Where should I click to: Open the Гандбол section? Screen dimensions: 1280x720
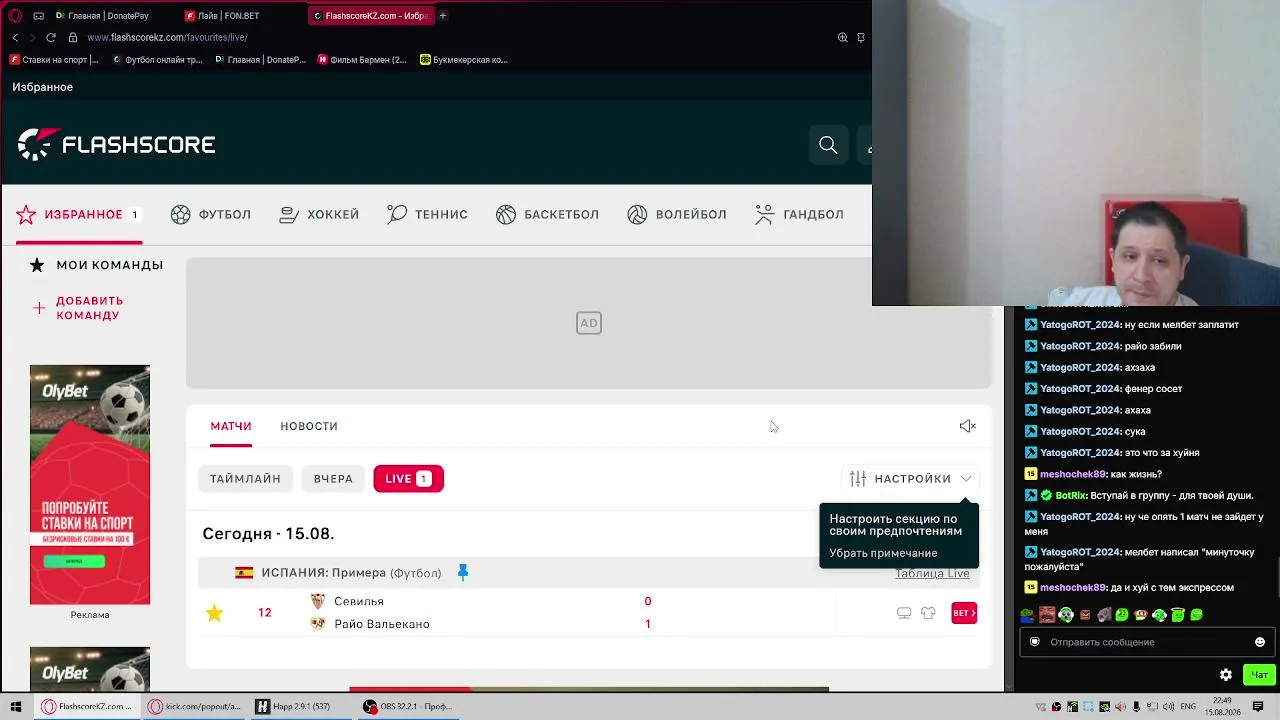tap(799, 214)
